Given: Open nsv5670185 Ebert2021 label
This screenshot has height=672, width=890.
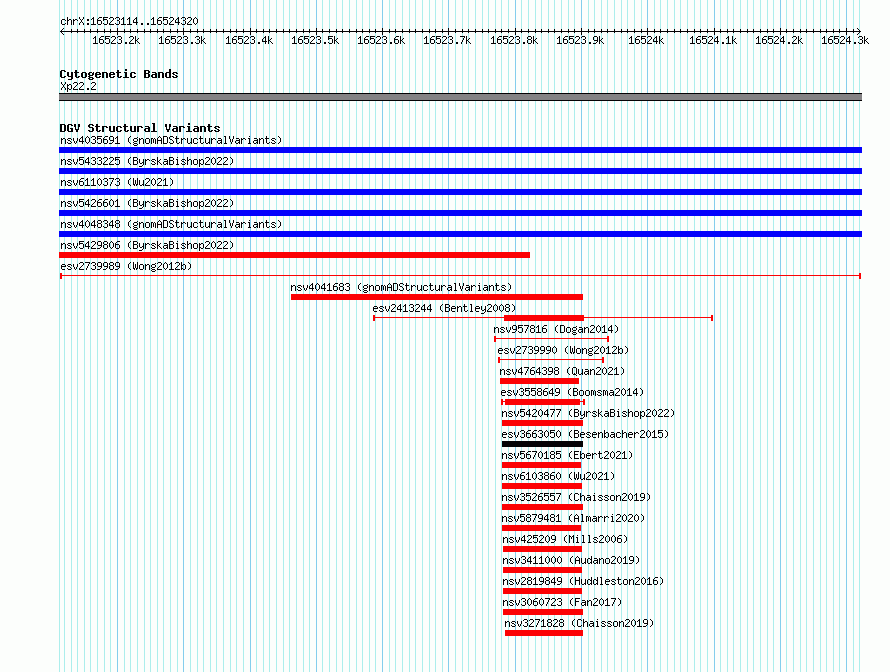Looking at the screenshot, I should pyautogui.click(x=567, y=455).
